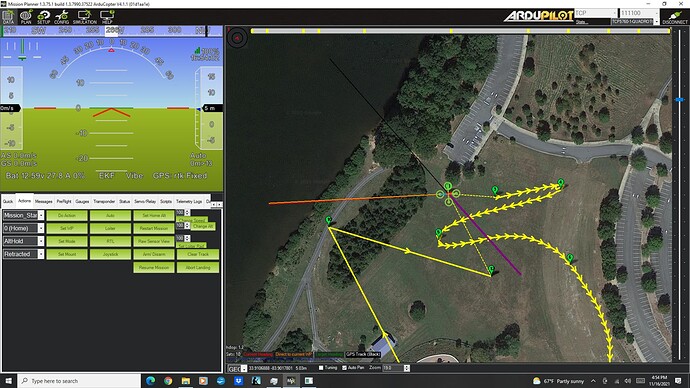Enable the Tuning checkbox
Viewport: 690px width, 388px height.
[x=321, y=368]
